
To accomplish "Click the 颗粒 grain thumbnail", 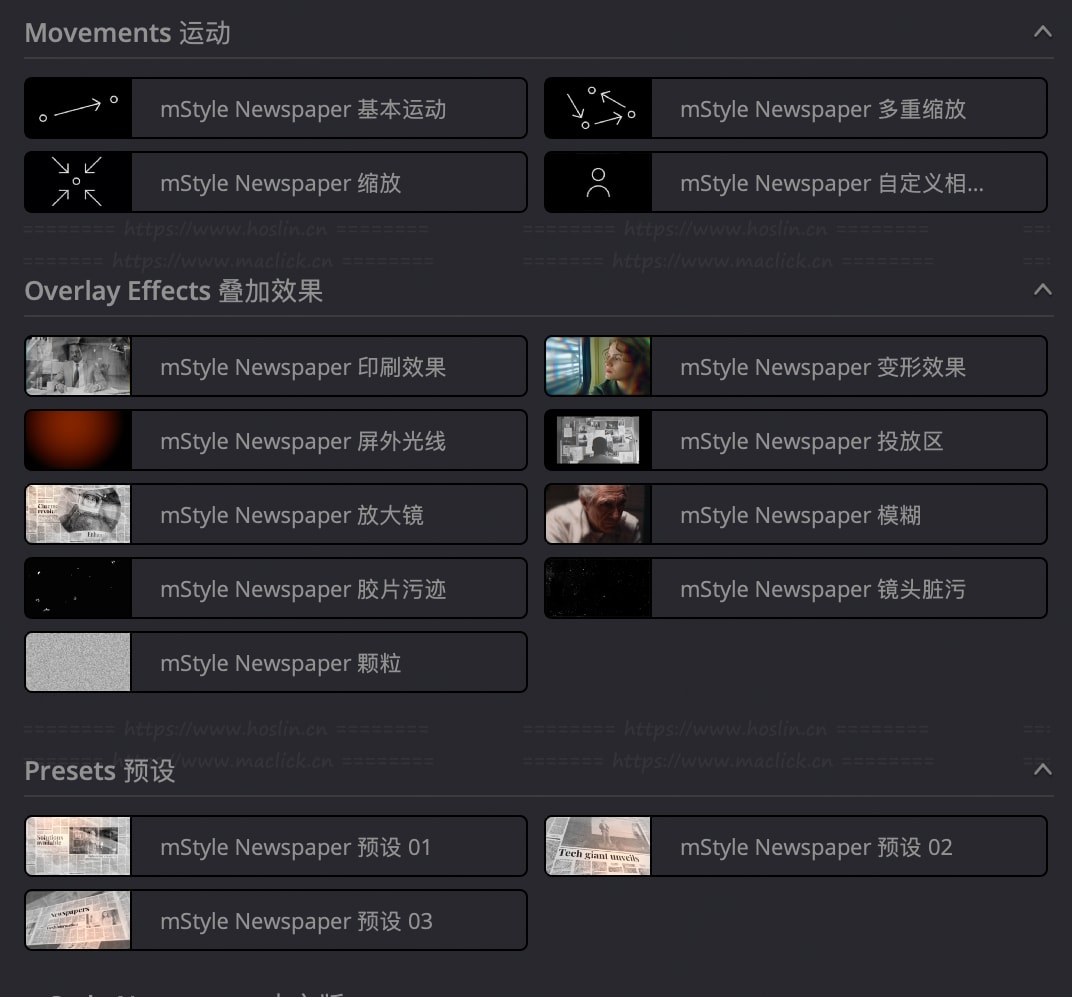I will pos(78,661).
